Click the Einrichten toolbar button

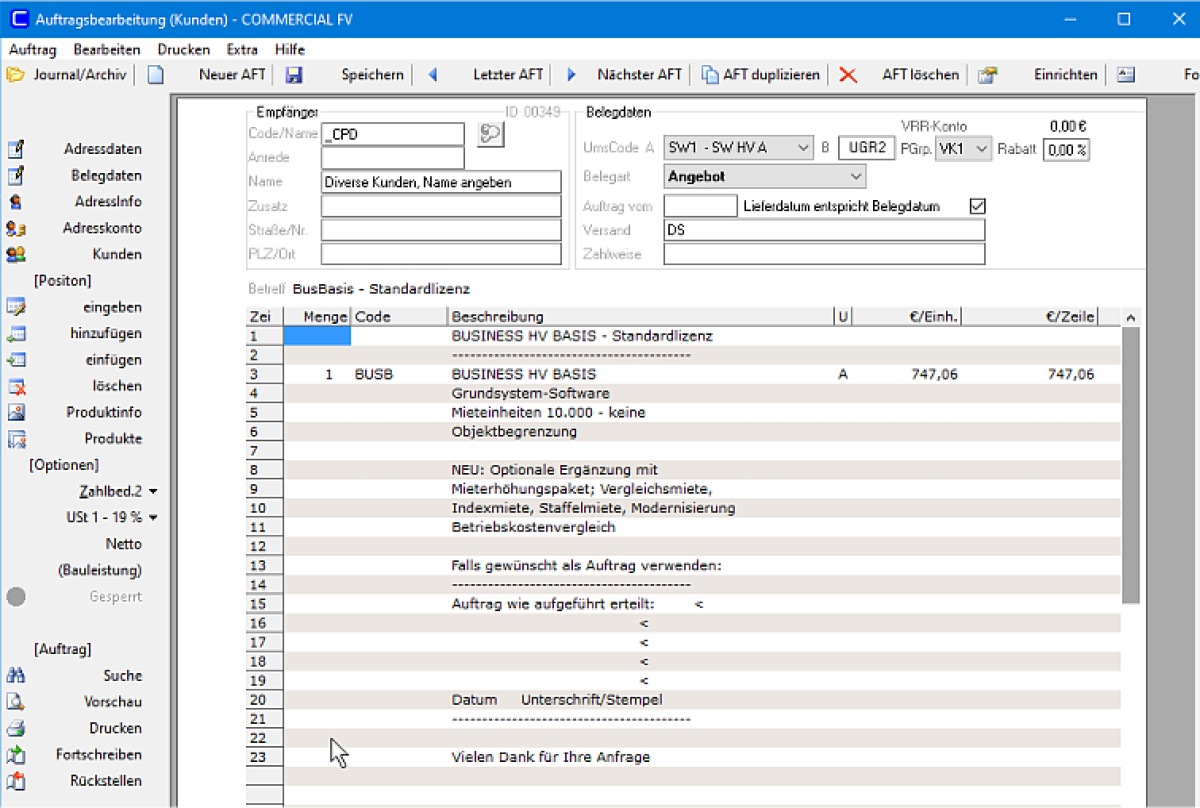(x=1065, y=75)
